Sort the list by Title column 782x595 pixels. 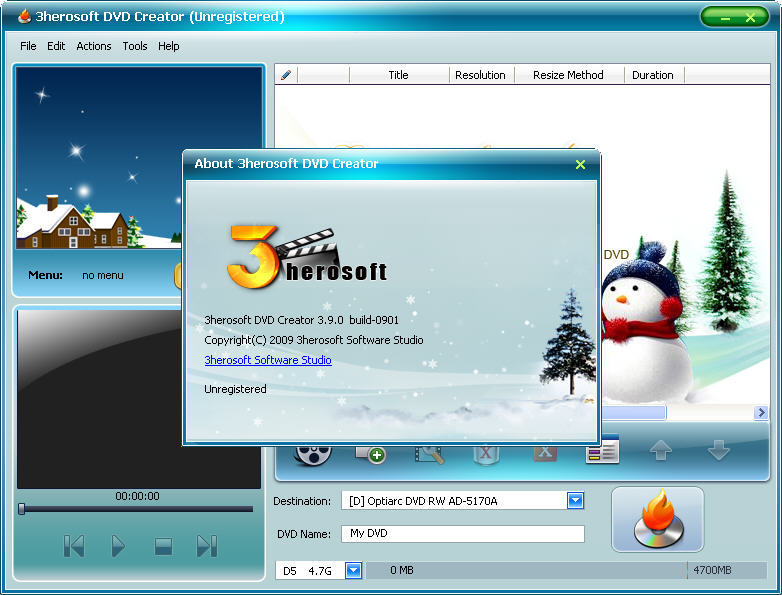(398, 75)
